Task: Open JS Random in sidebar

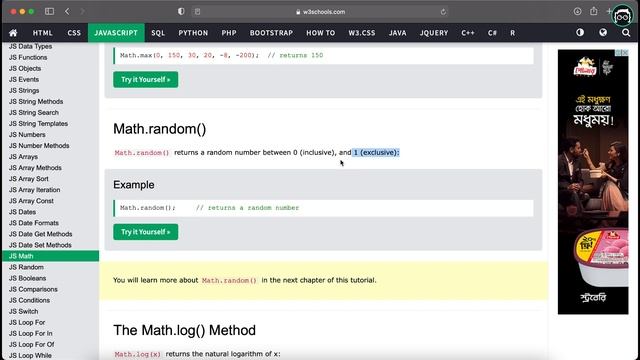Action: pyautogui.click(x=26, y=267)
